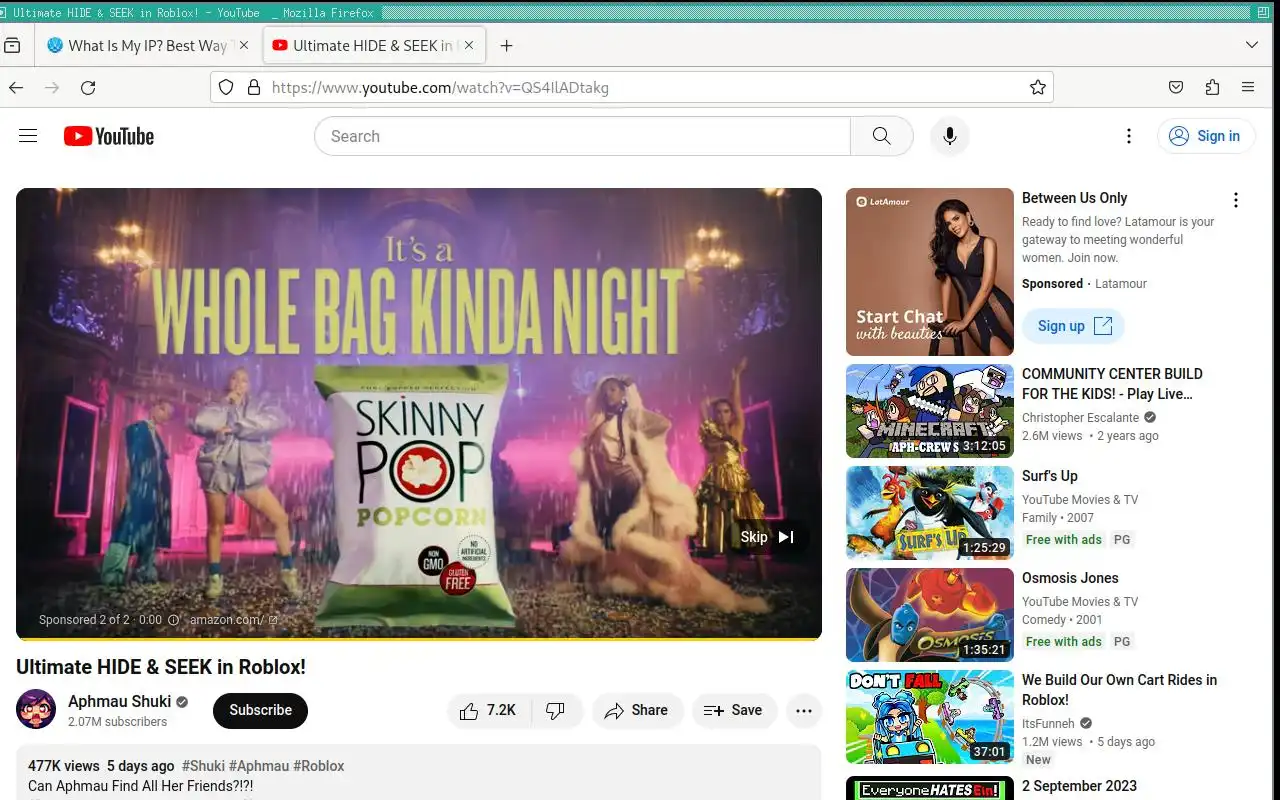Viewport: 1280px width, 800px height.
Task: Open Osmosis Jones movie thumbnail
Action: (x=930, y=615)
